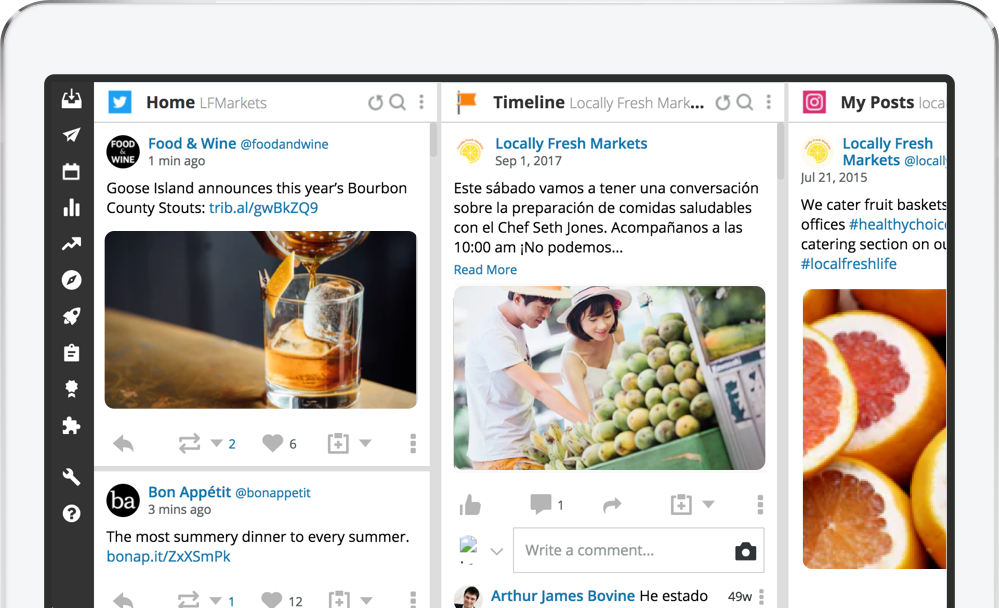
Task: Like the Locally Fresh Markets Facebook post
Action: point(470,505)
